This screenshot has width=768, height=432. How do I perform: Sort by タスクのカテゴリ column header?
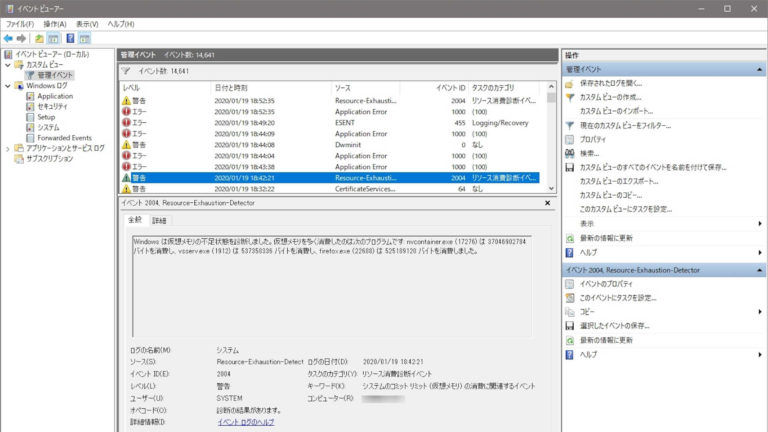pyautogui.click(x=504, y=88)
